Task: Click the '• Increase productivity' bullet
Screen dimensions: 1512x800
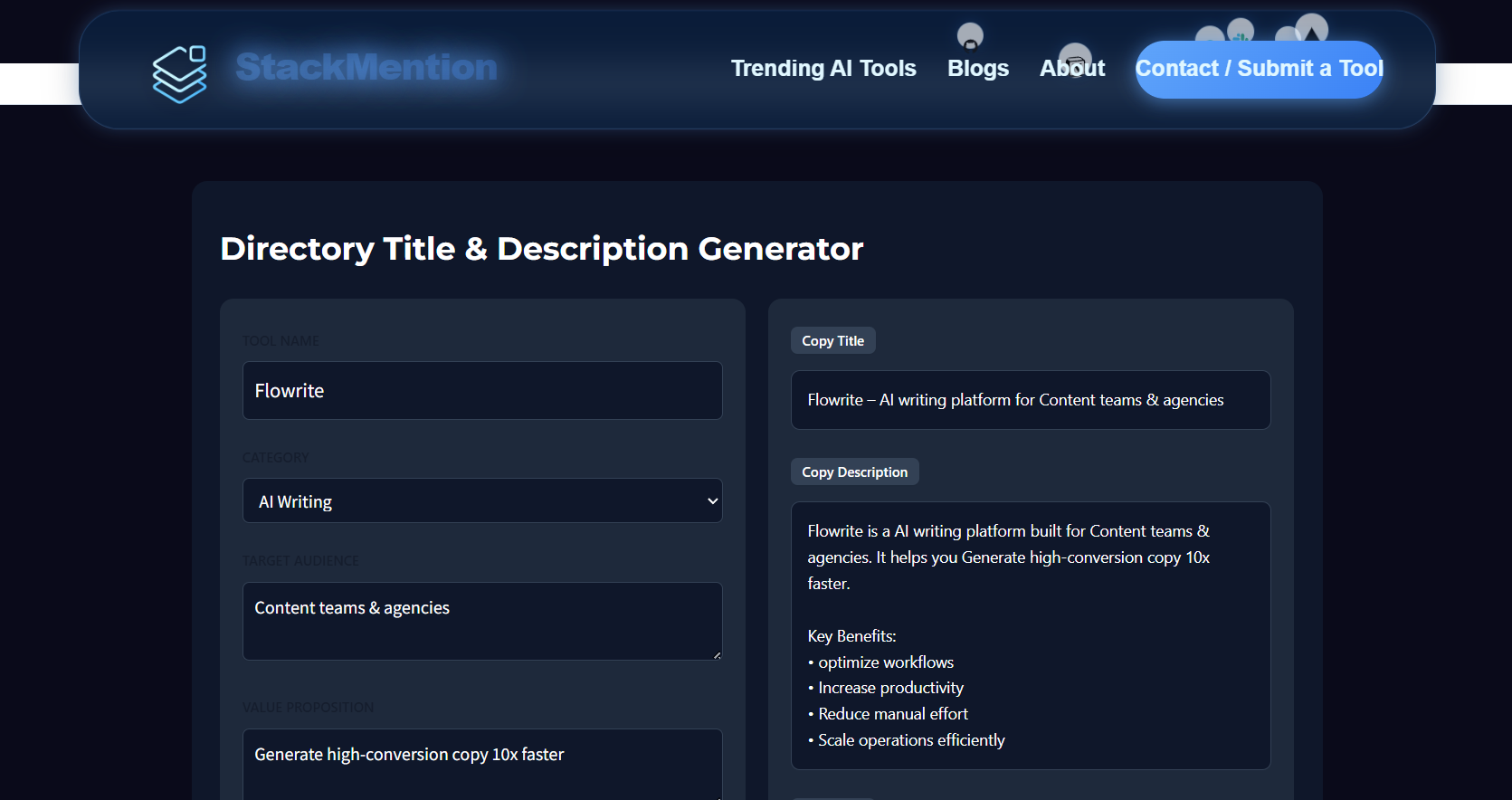Action: coord(886,689)
